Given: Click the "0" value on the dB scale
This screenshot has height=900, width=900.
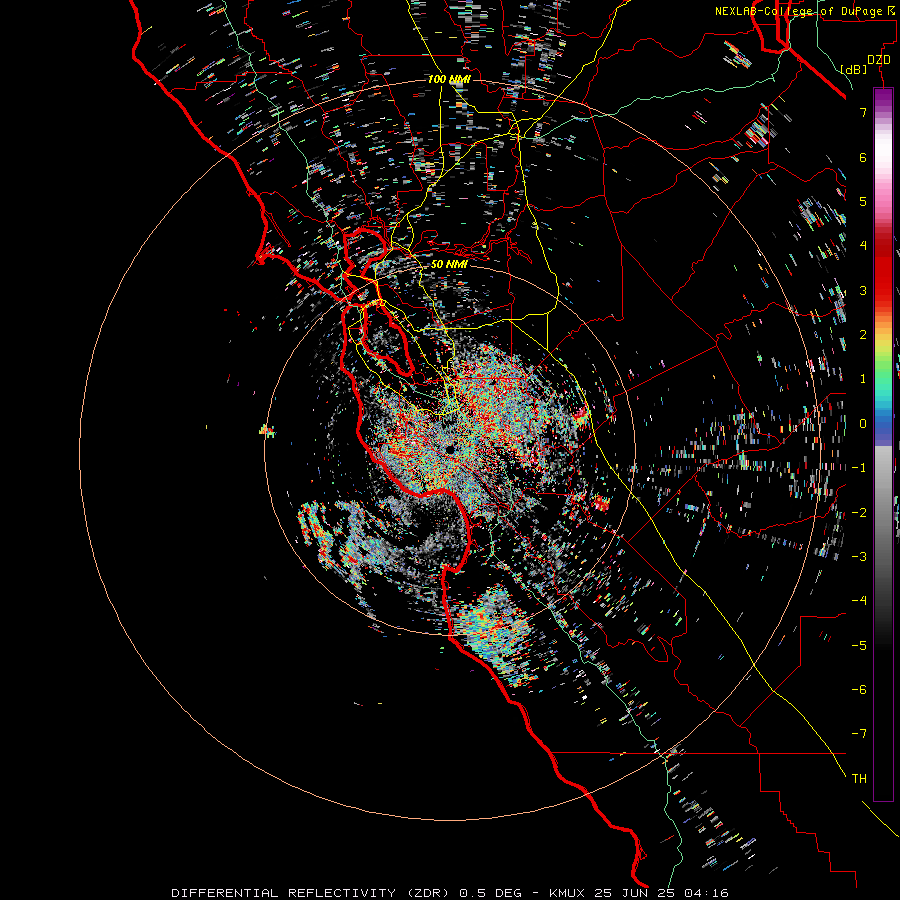Looking at the screenshot, I should (x=863, y=424).
